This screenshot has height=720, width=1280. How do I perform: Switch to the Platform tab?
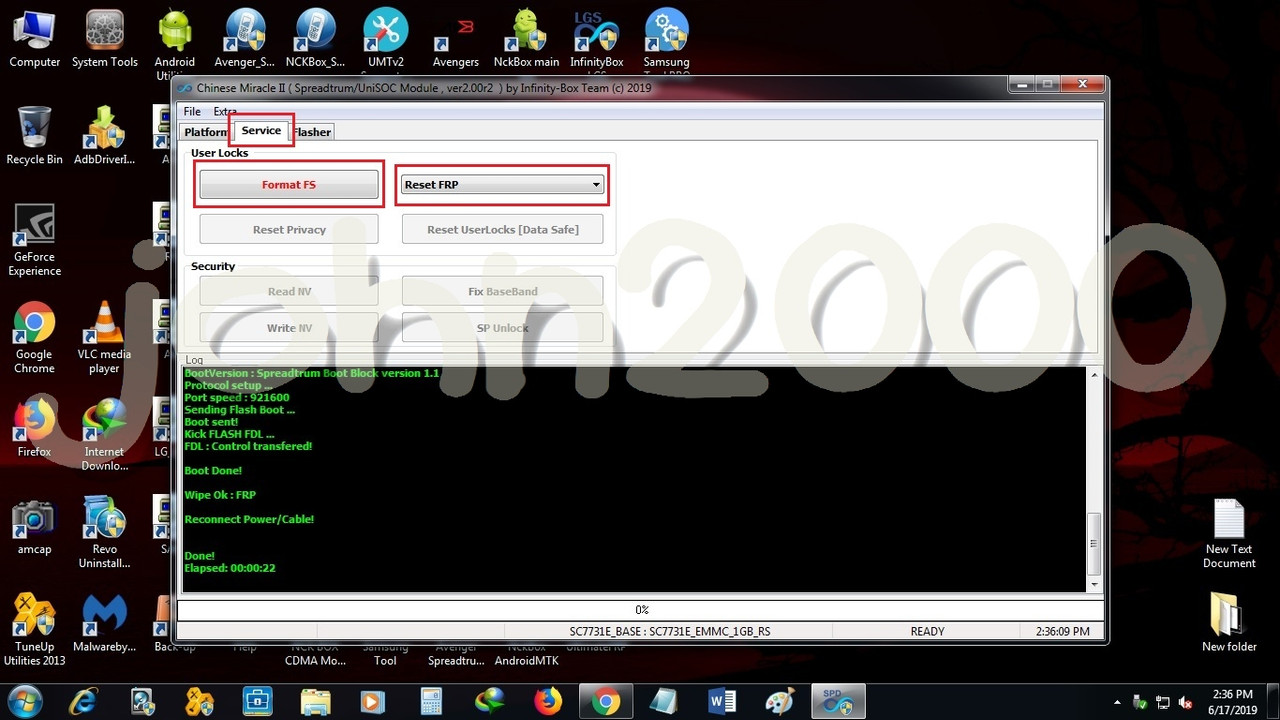coord(206,132)
